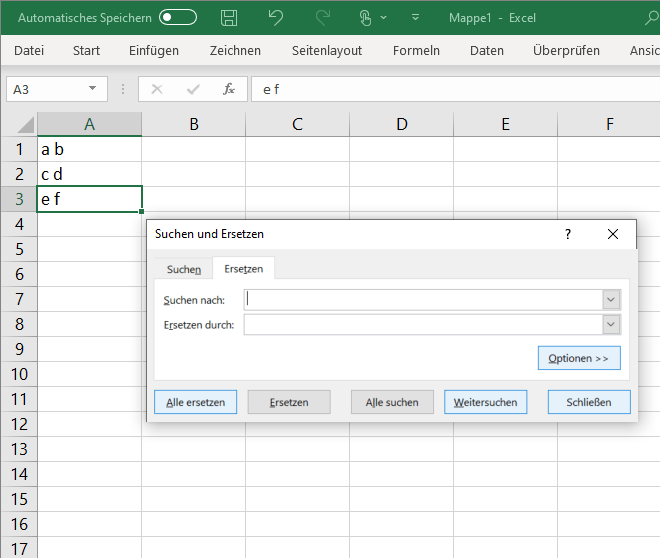This screenshot has height=558, width=660.
Task: Switch to the Suchen tab
Action: tap(184, 269)
